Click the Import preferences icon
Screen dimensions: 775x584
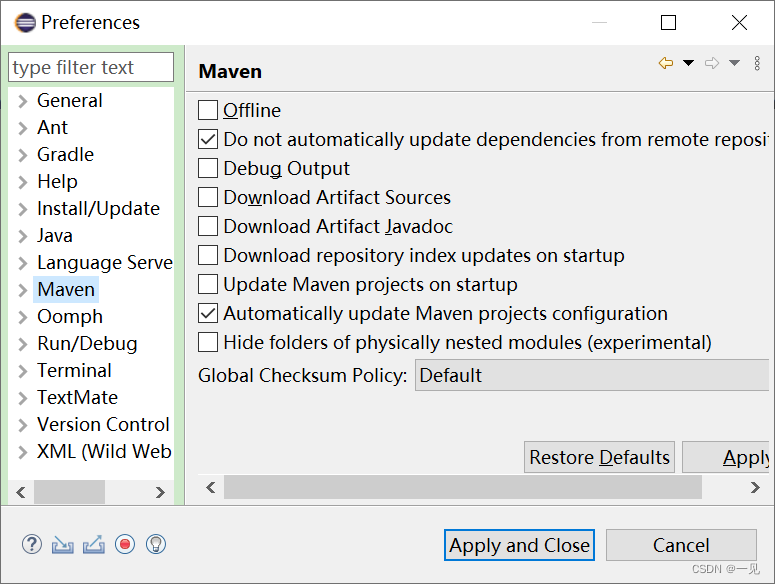[x=63, y=545]
